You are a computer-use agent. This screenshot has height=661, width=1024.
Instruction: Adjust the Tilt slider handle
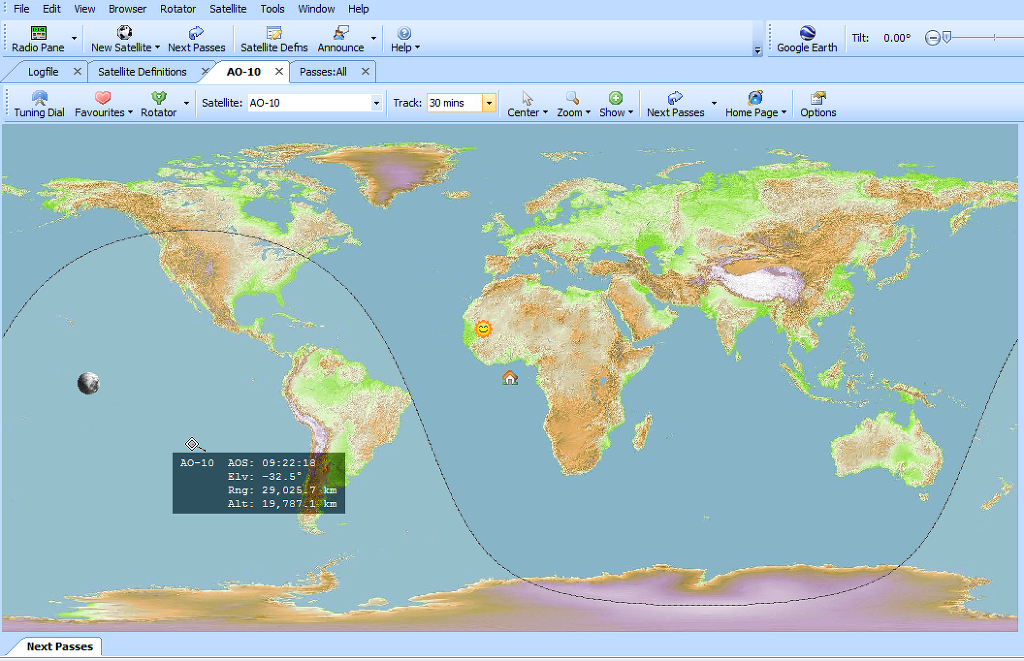[946, 37]
